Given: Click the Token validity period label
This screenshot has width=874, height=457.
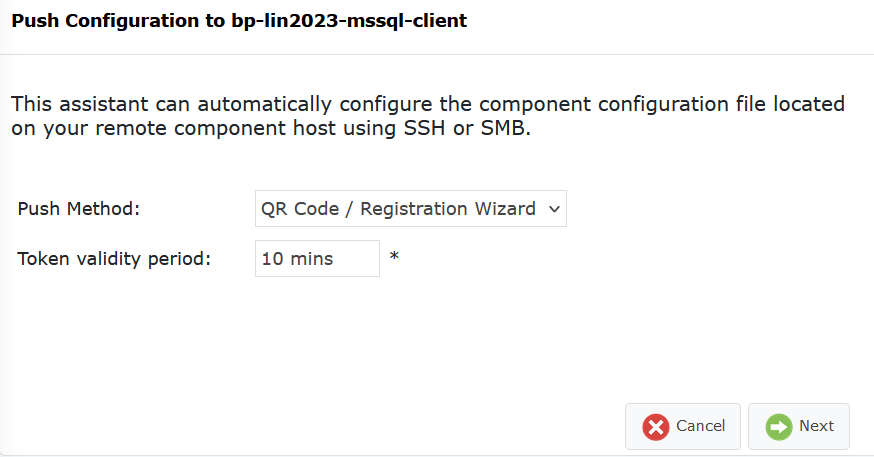Looking at the screenshot, I should [x=114, y=259].
